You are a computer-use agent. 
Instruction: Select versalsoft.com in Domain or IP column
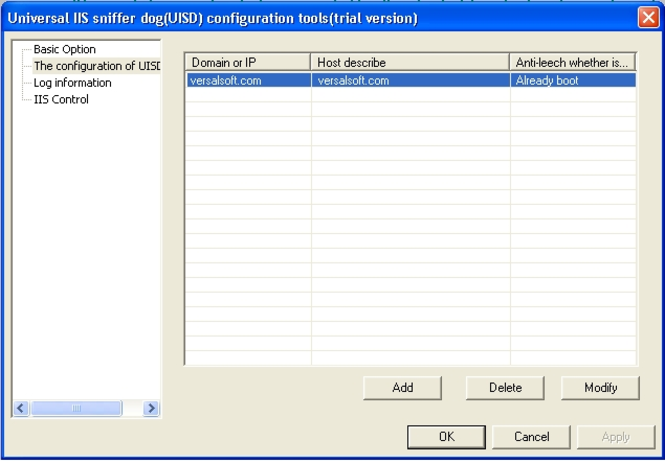click(249, 80)
